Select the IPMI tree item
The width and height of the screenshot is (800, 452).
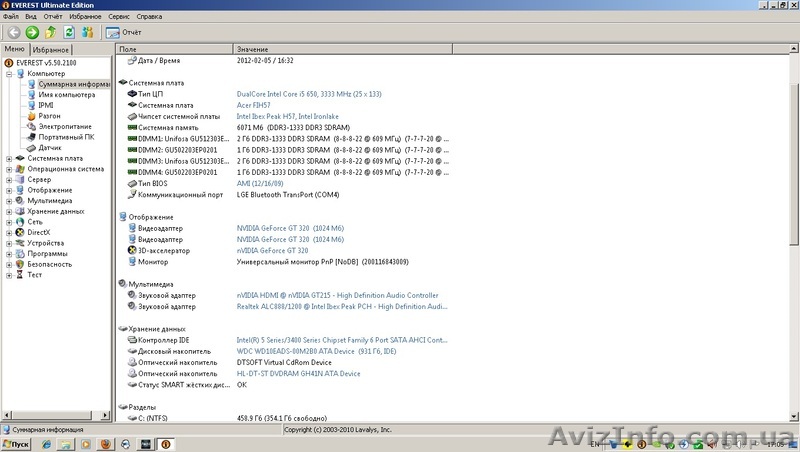coord(45,105)
